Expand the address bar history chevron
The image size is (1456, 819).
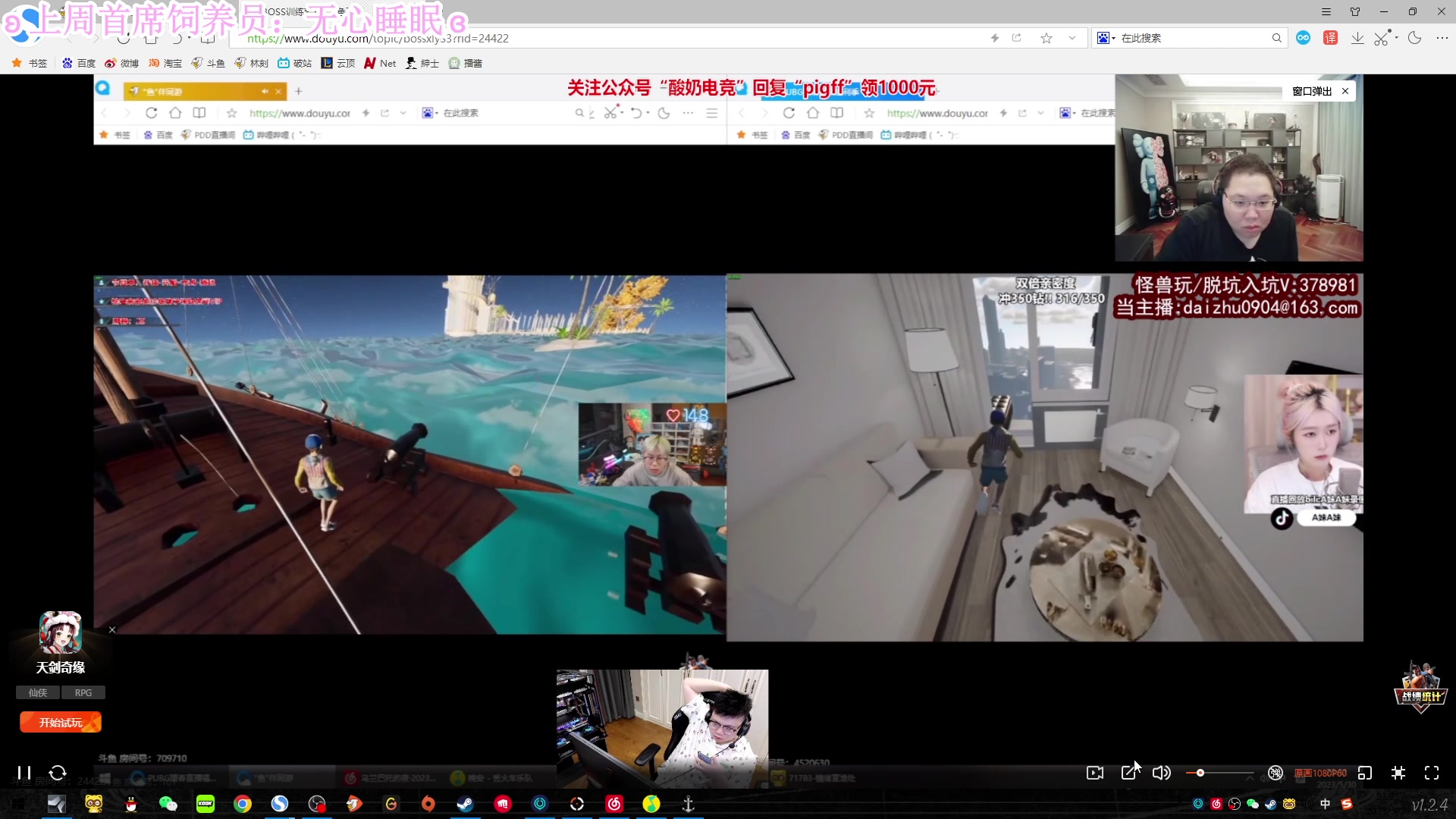tap(1072, 38)
